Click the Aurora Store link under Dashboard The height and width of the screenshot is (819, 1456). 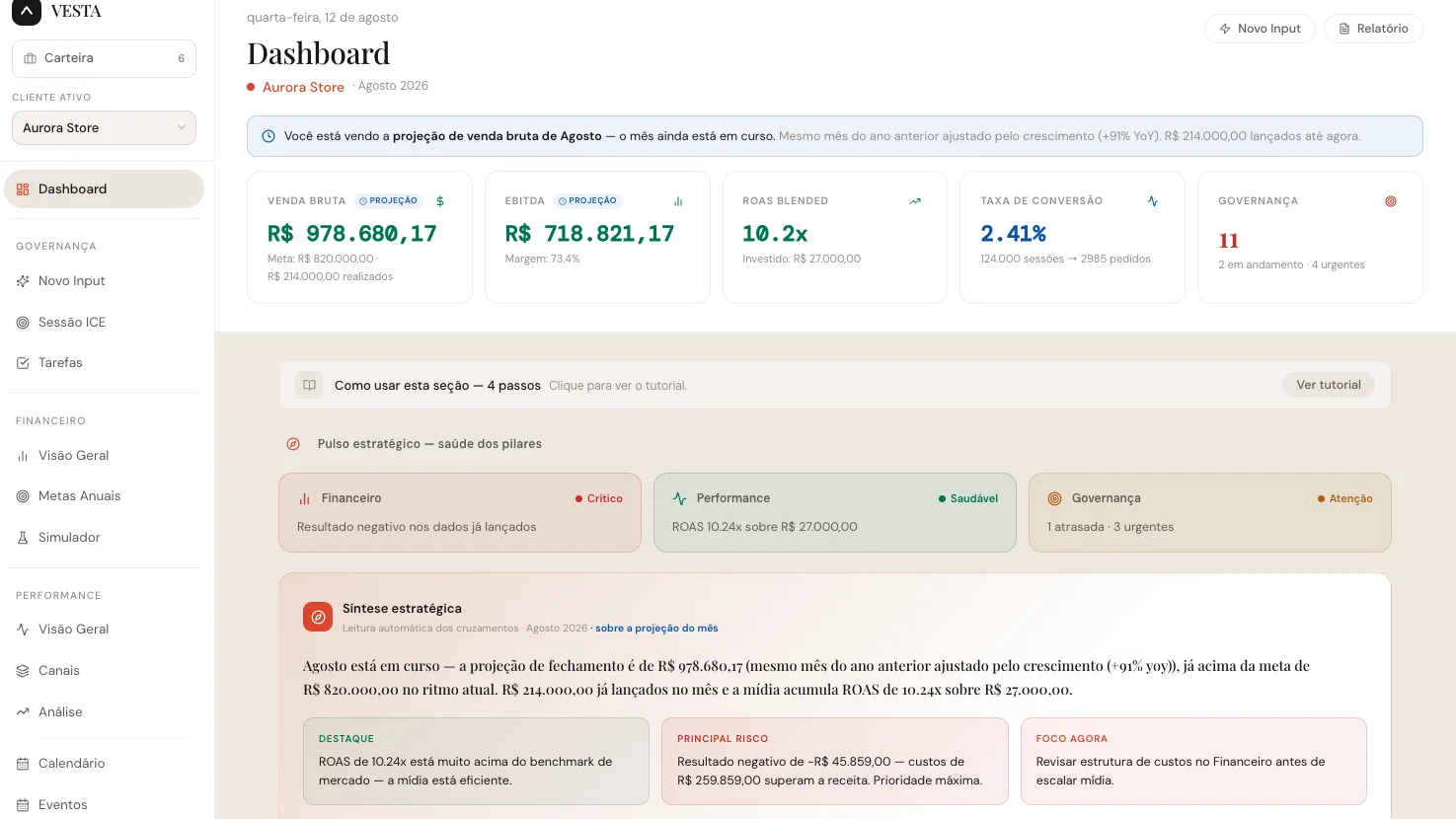click(x=303, y=87)
